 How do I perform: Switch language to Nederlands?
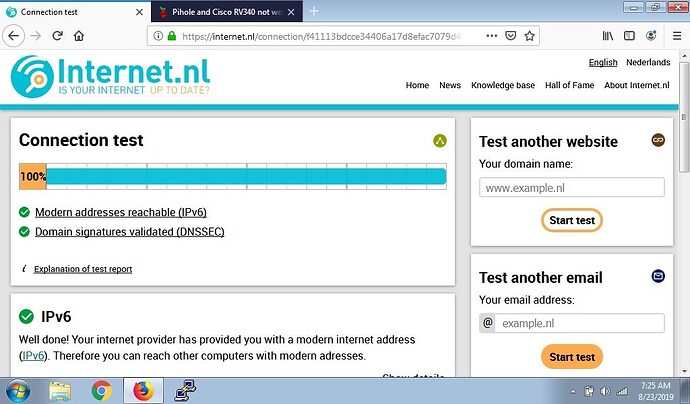click(x=648, y=62)
